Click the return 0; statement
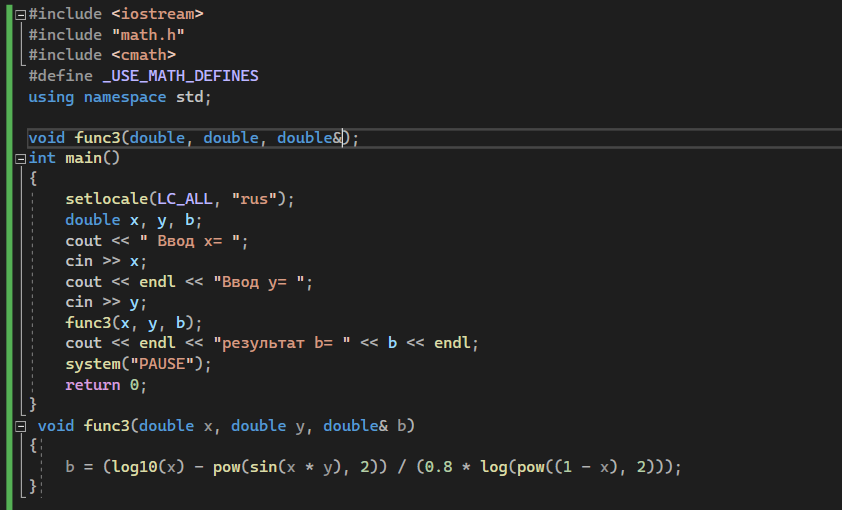Screen dimensions: 842x510 pos(106,385)
